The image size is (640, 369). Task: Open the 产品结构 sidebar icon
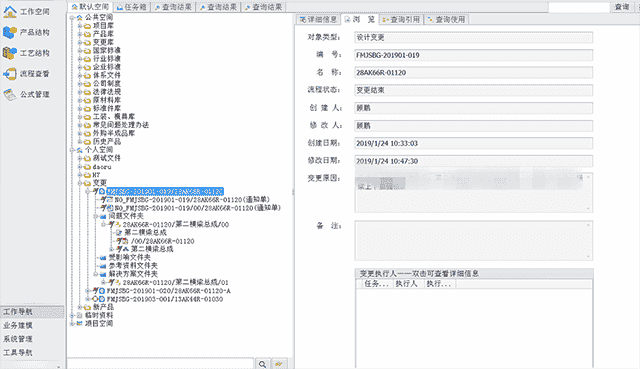tap(10, 32)
